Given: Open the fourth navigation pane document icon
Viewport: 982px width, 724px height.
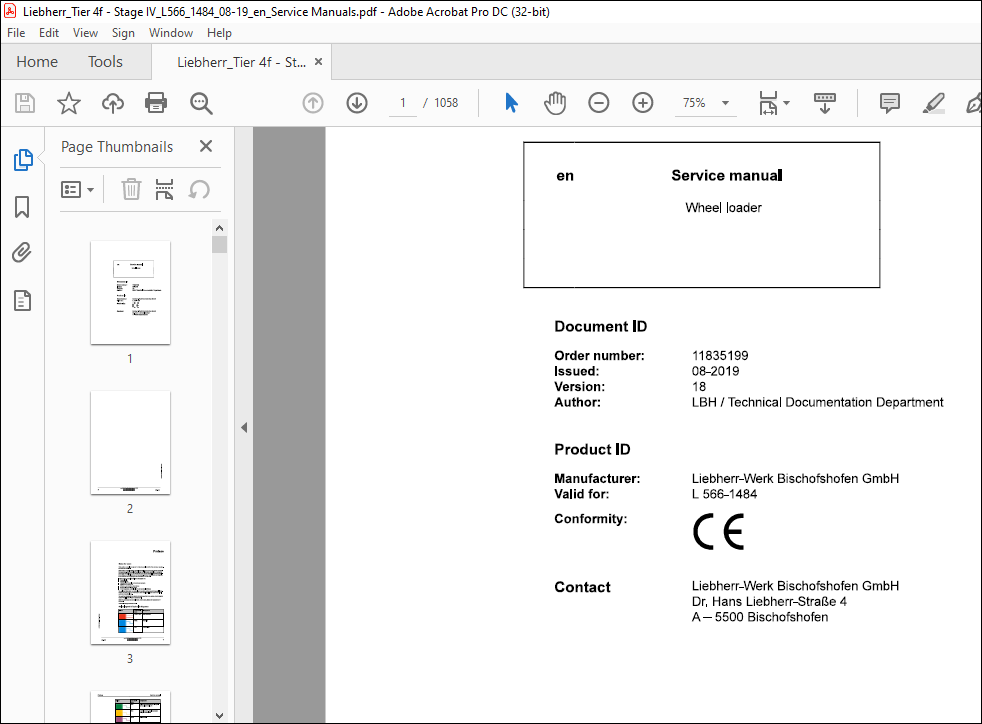Looking at the screenshot, I should [x=23, y=301].
